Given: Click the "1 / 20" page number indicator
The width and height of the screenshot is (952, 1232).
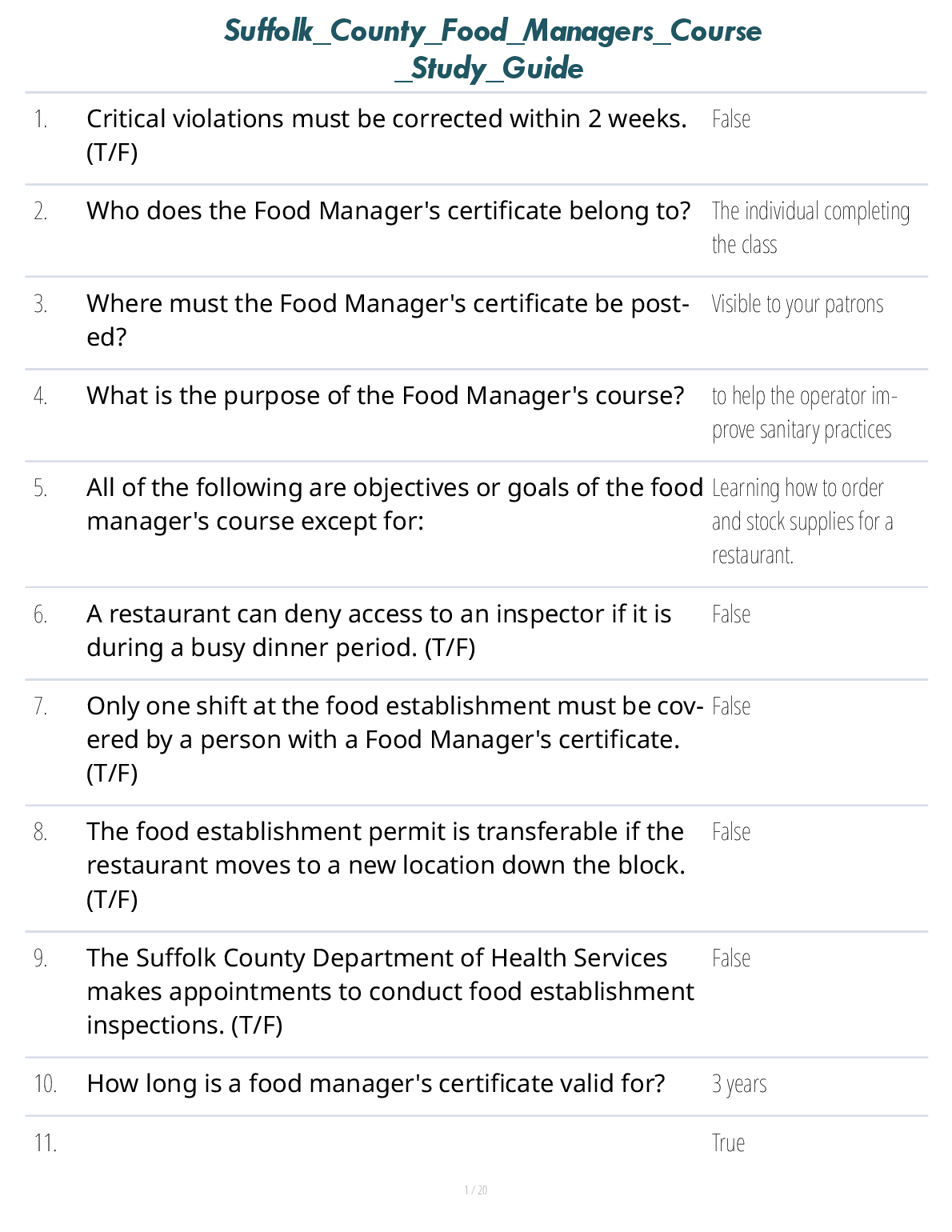Looking at the screenshot, I should click(475, 1190).
